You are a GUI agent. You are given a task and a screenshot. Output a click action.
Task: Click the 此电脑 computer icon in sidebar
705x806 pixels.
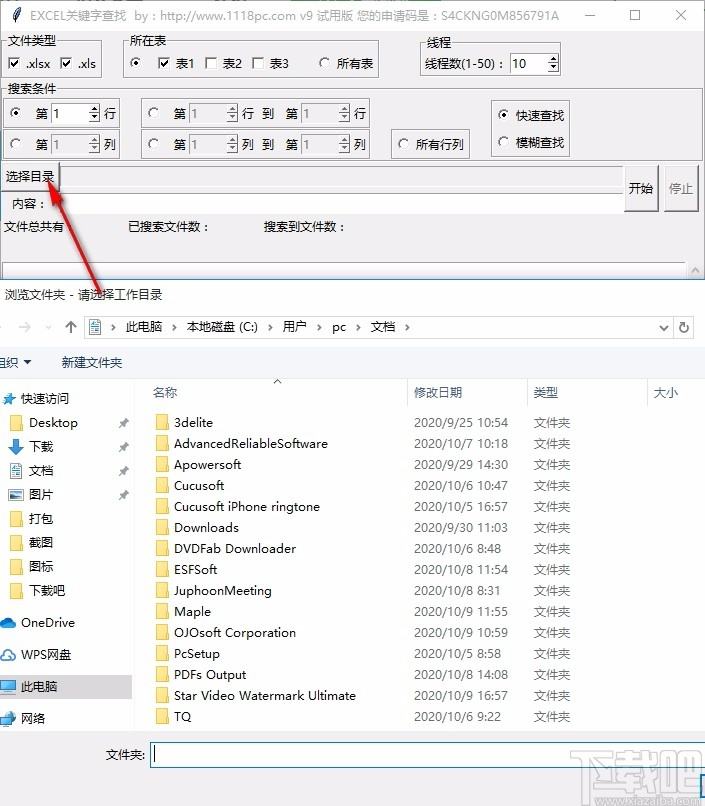[x=8, y=687]
